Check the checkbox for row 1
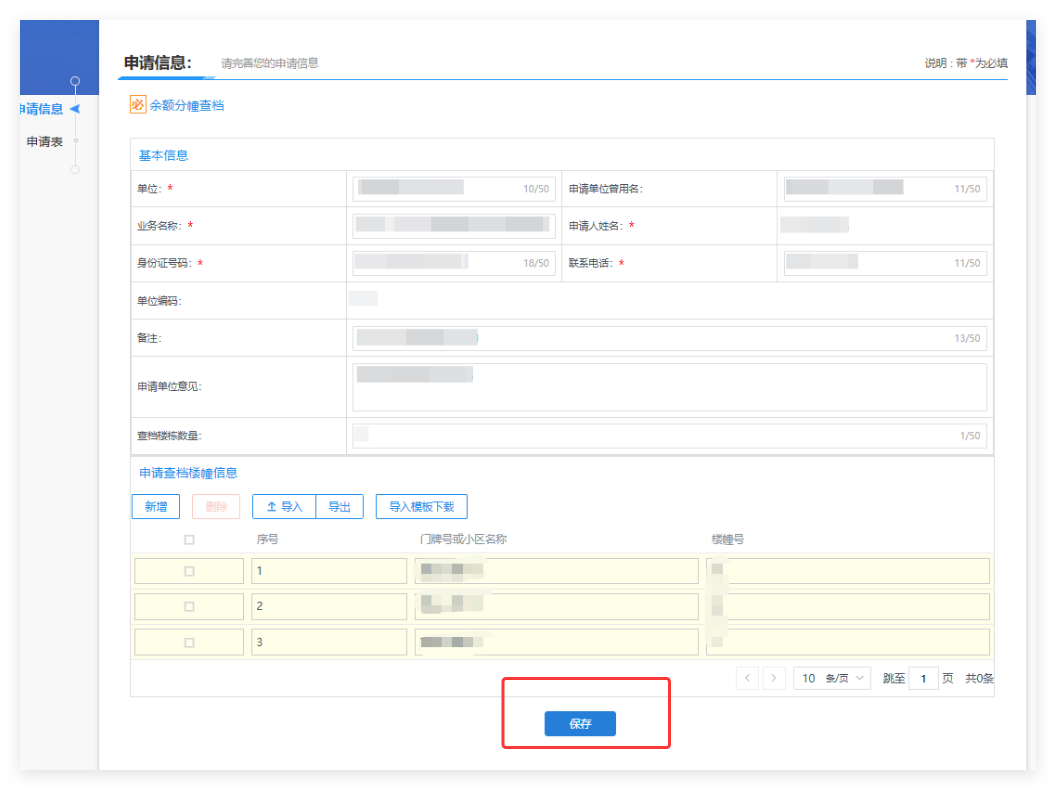1056x790 pixels. 189,571
